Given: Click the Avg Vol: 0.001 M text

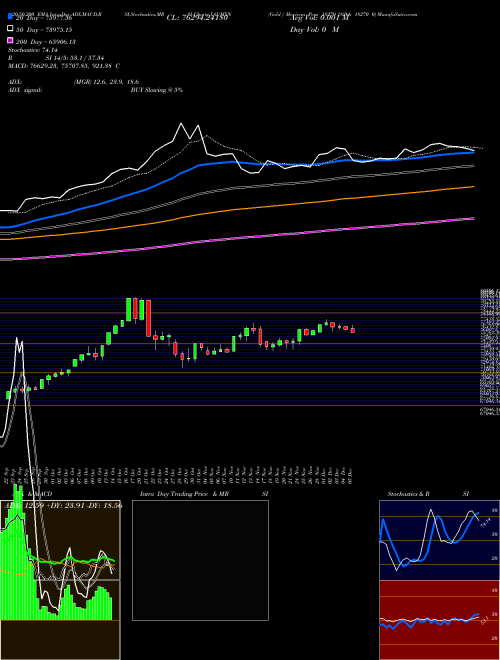Looking at the screenshot, I should (320, 18).
